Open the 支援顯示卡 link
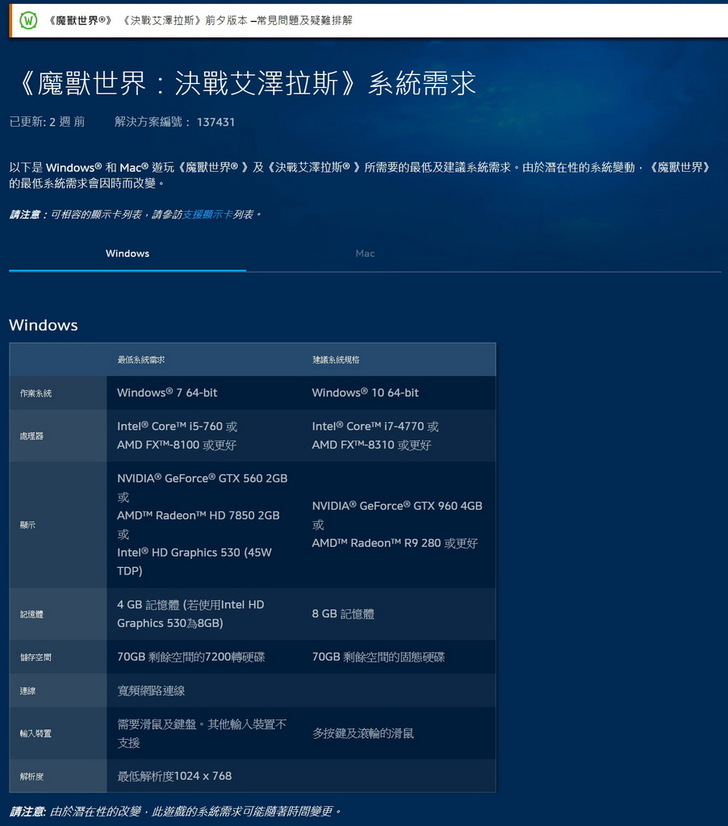Image resolution: width=728 pixels, height=826 pixels. point(208,214)
